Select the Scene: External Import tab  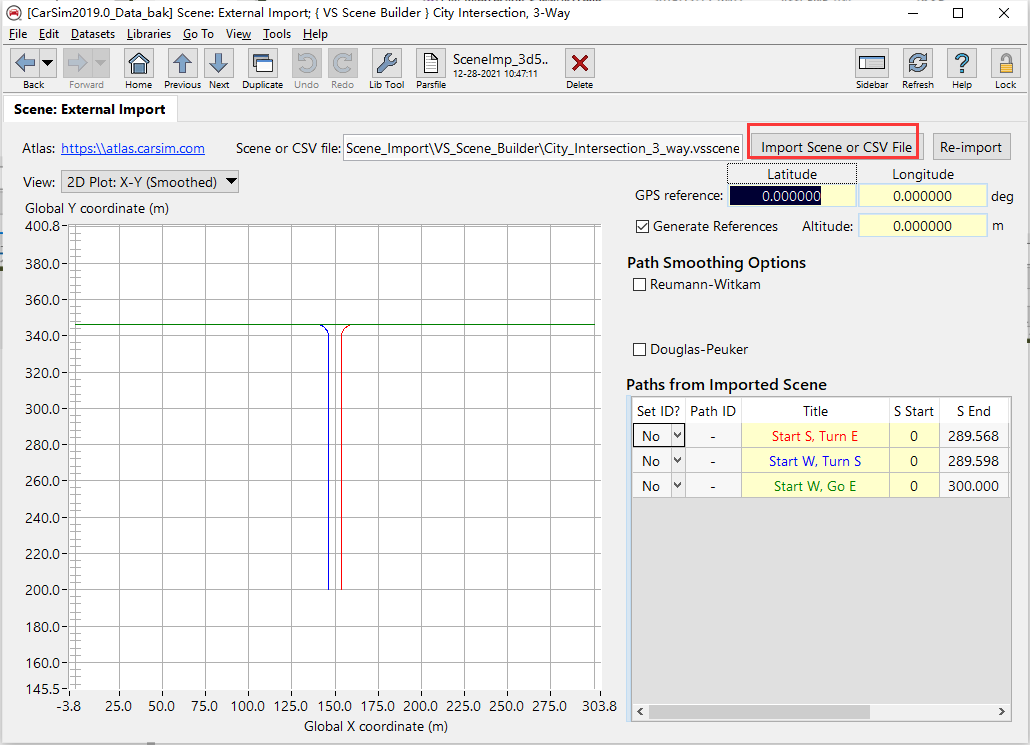[90, 110]
